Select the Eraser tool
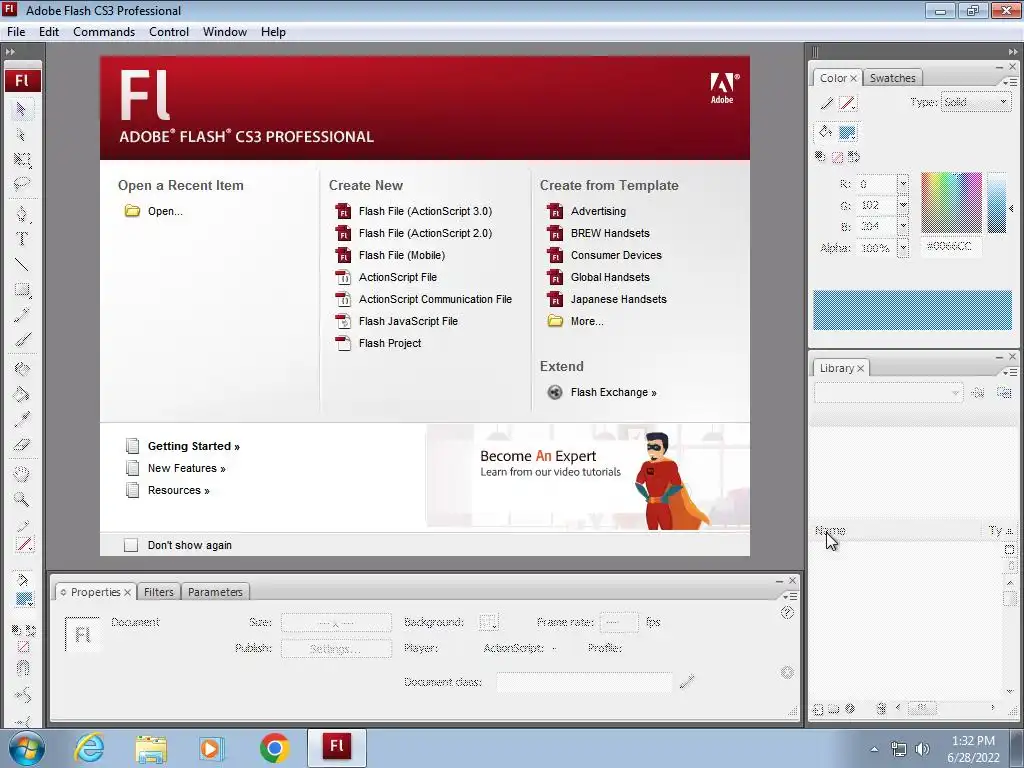The height and width of the screenshot is (768, 1024). pos(22,445)
